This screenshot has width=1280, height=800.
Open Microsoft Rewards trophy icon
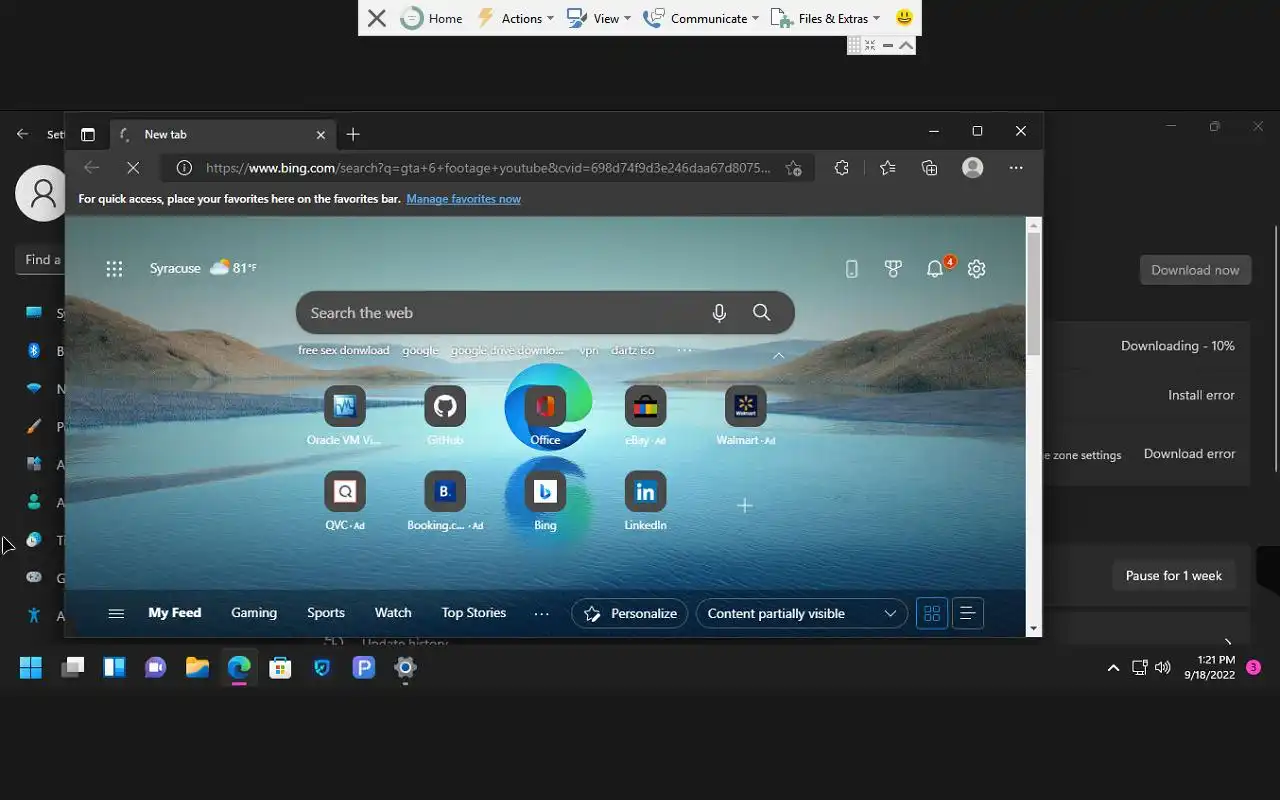(x=893, y=268)
